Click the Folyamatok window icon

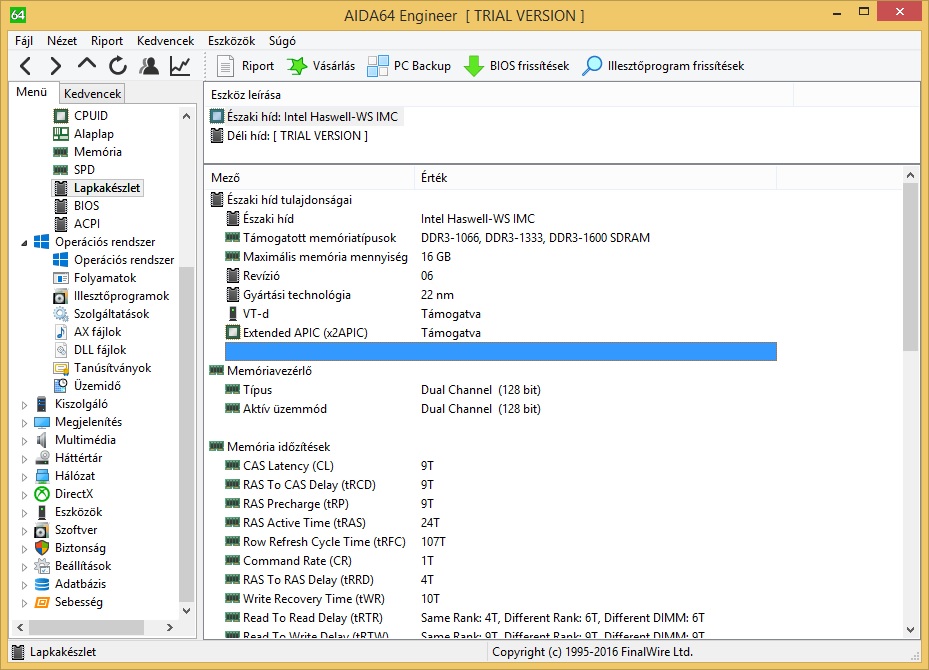coord(60,278)
